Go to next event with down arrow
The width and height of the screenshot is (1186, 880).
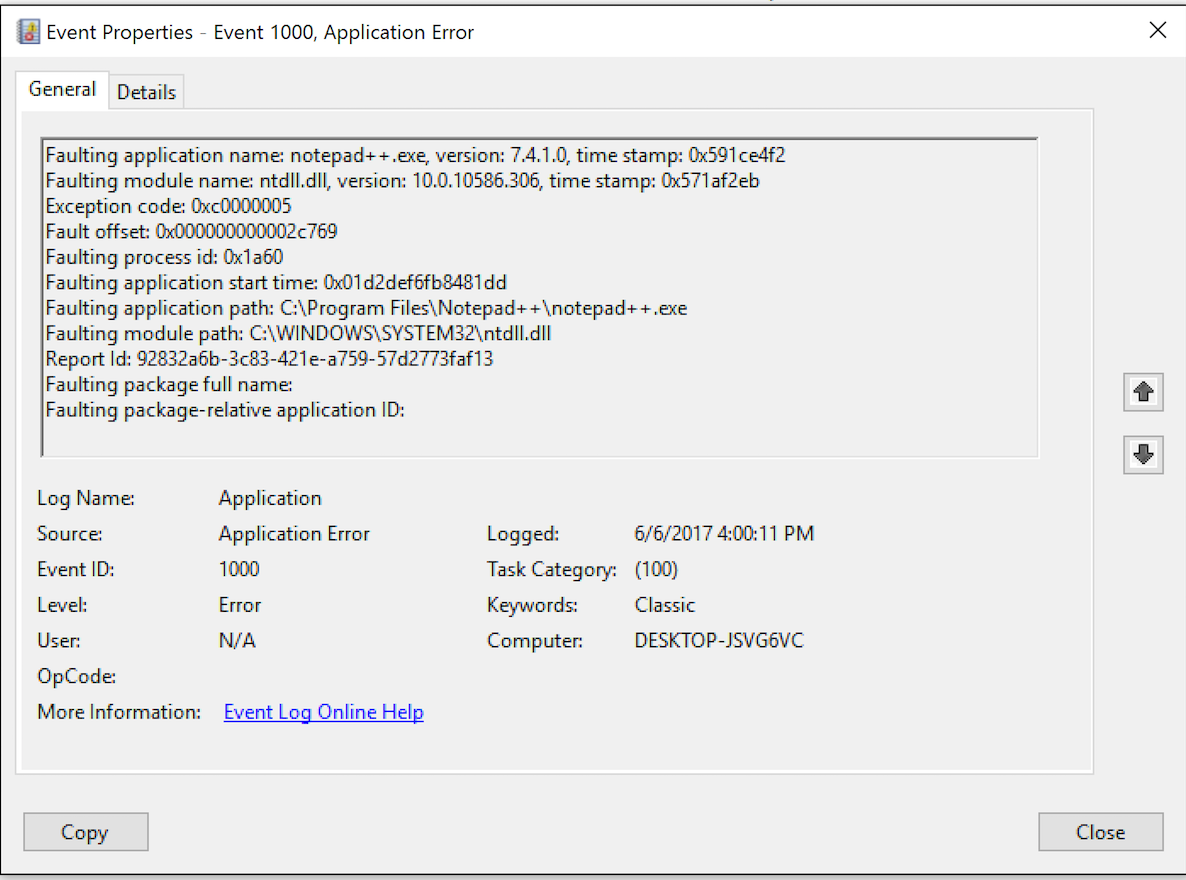1143,454
